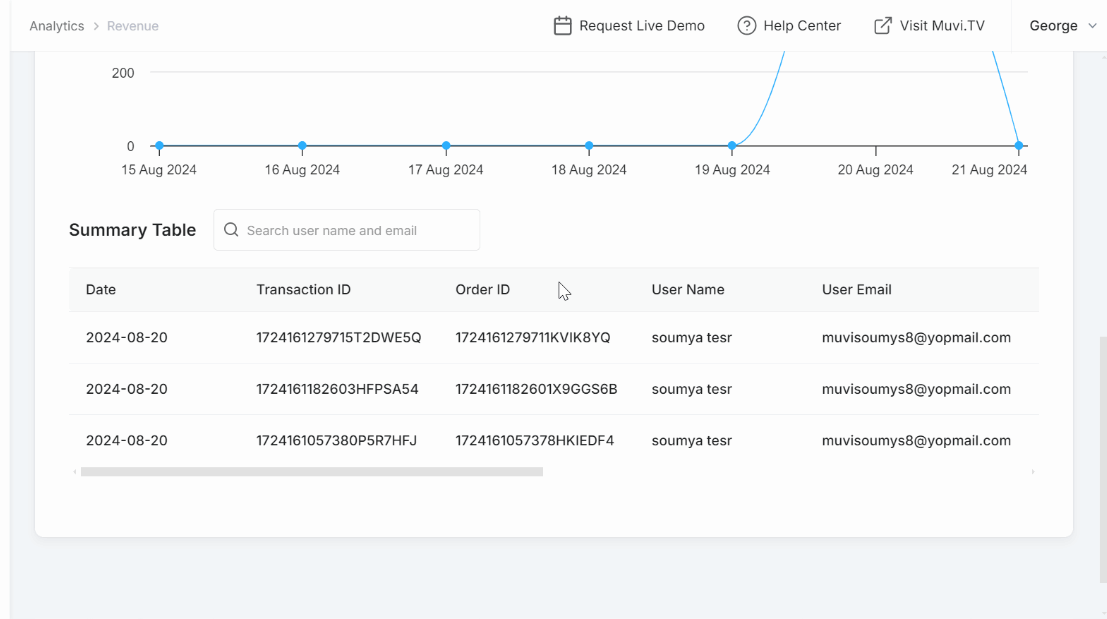1107x619 pixels.
Task: Click the horizontal scrollbar under the table
Action: point(312,471)
